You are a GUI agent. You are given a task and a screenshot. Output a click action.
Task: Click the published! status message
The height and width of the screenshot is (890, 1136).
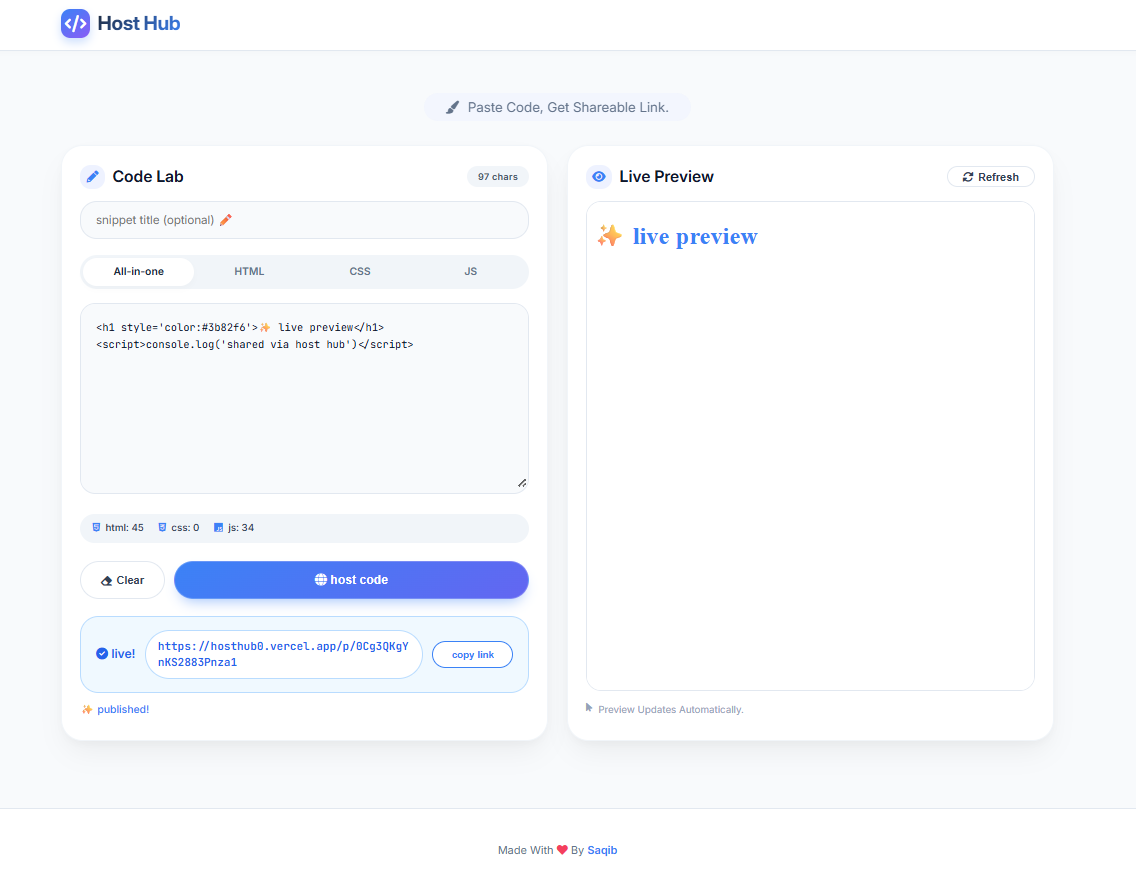pos(123,710)
